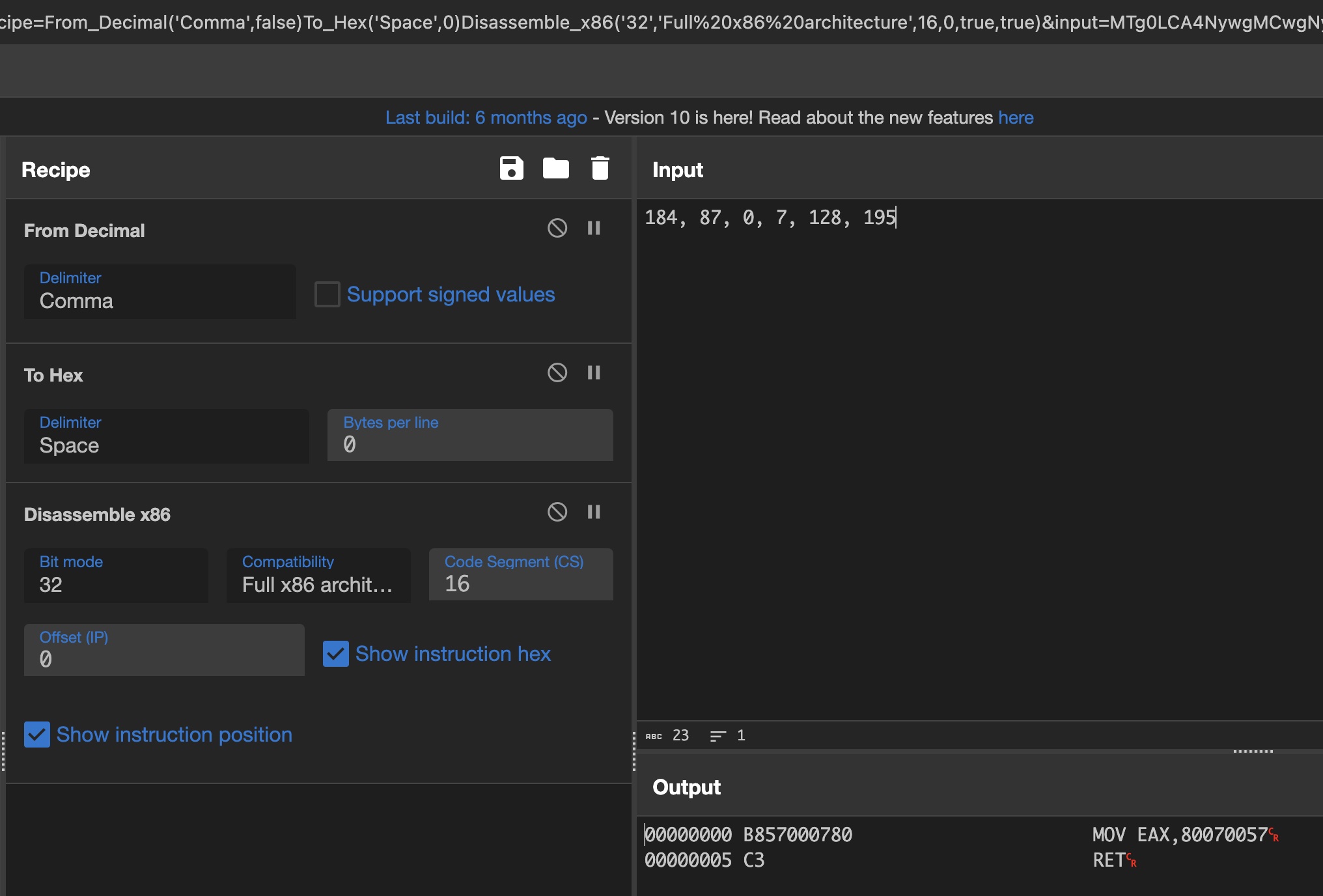Edit Code Segment (CS) field

(521, 574)
